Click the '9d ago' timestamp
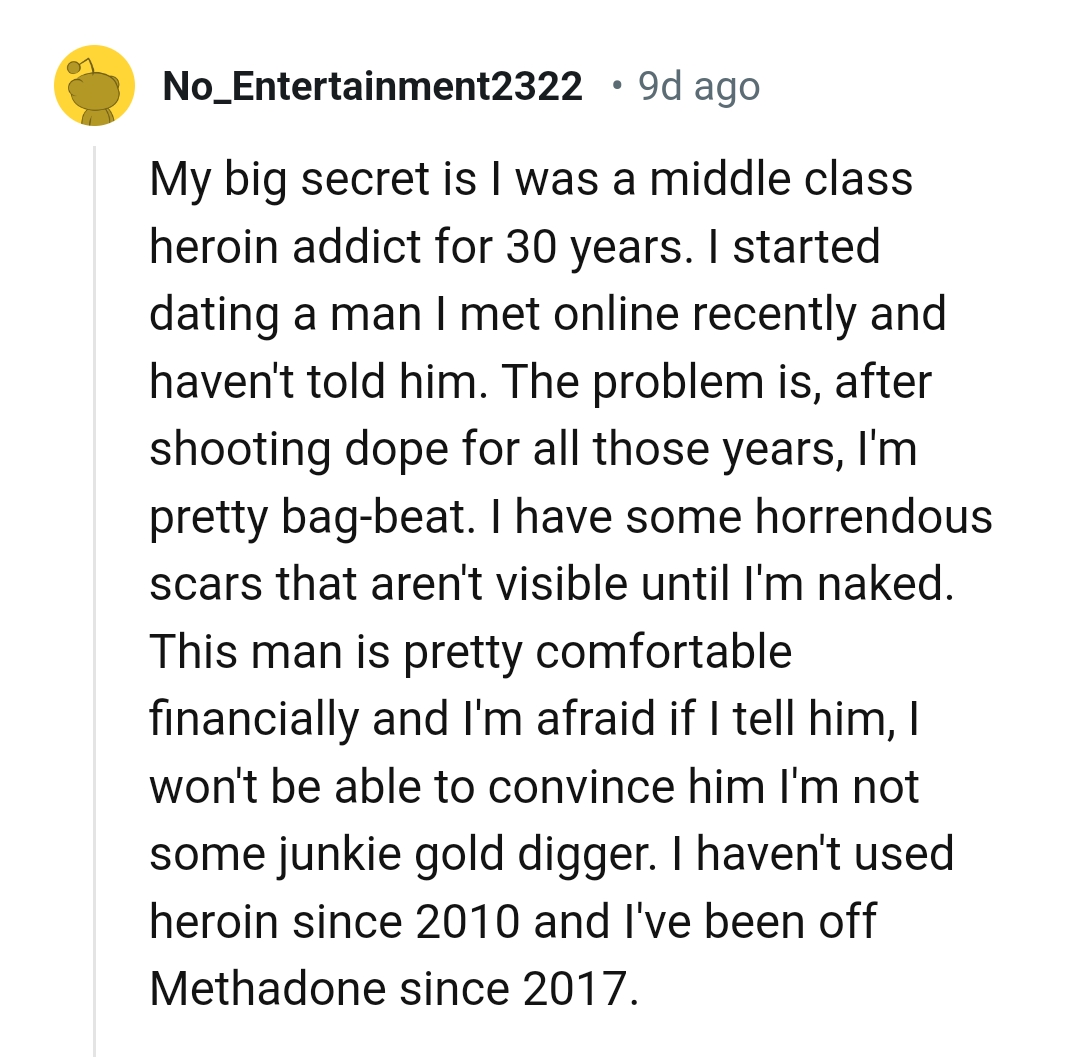The image size is (1080, 1057). click(698, 88)
